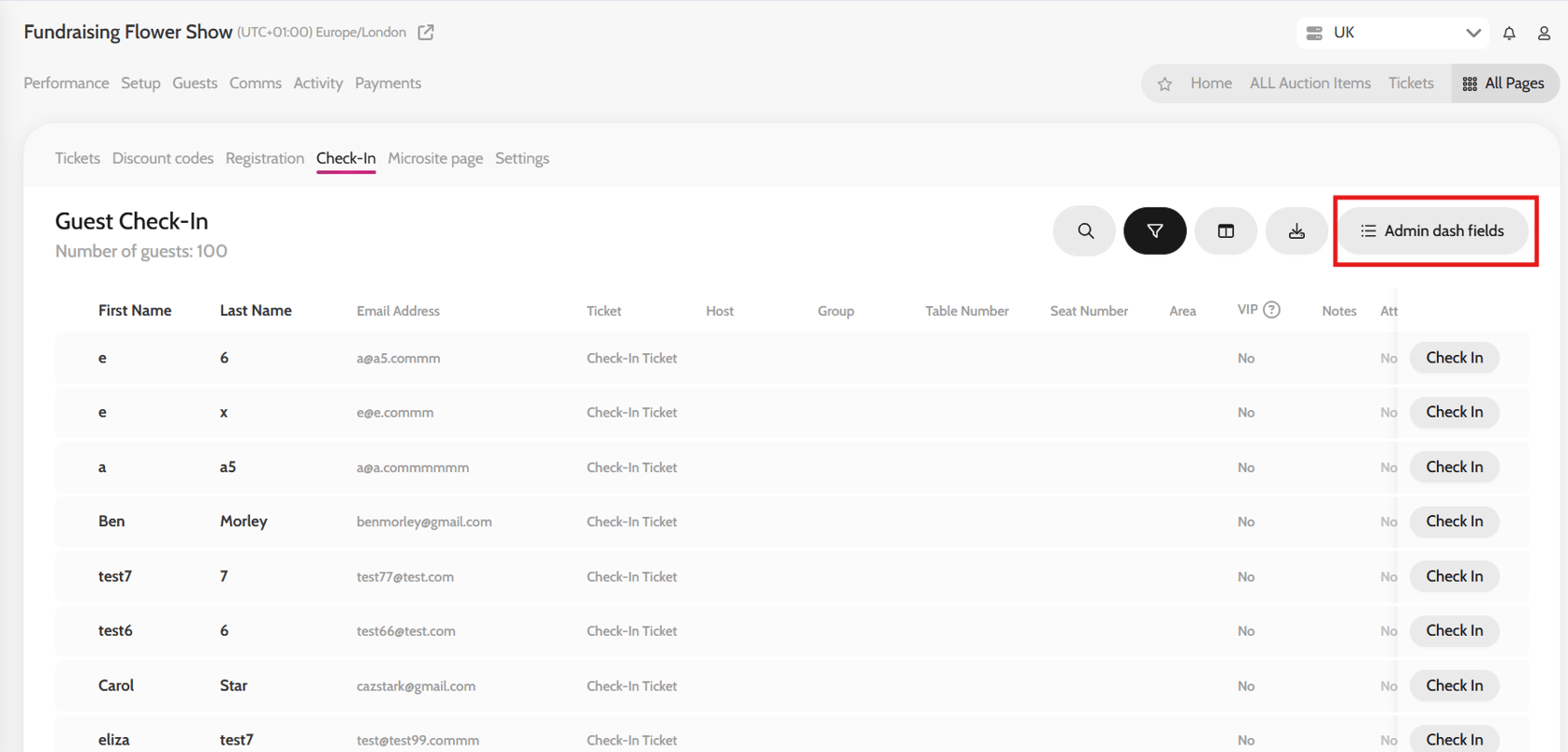Open the Settings sub-tab
This screenshot has width=1568, height=752.
point(522,158)
